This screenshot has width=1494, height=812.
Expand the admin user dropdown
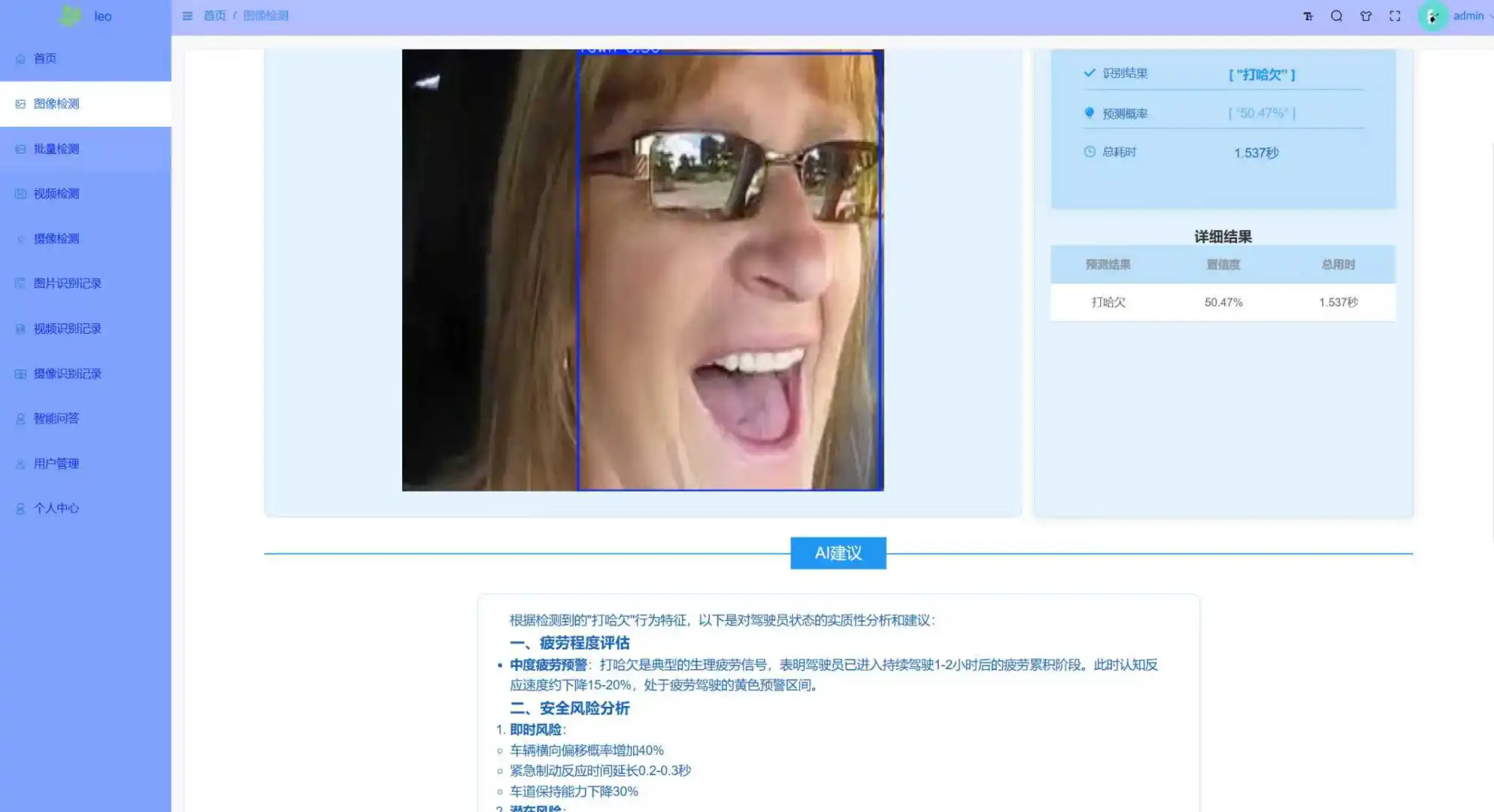coord(1467,16)
